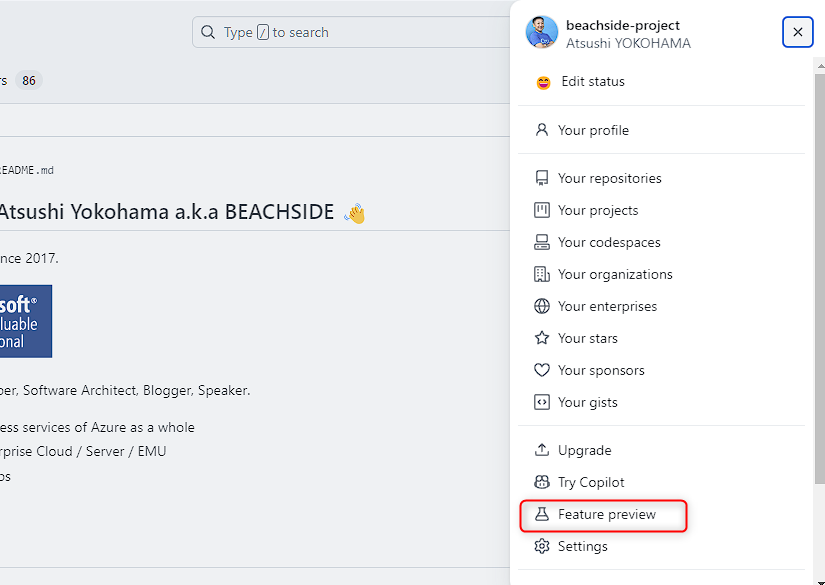This screenshot has height=585, width=825.
Task: Click the Copilot icon in the menu
Action: tap(541, 482)
